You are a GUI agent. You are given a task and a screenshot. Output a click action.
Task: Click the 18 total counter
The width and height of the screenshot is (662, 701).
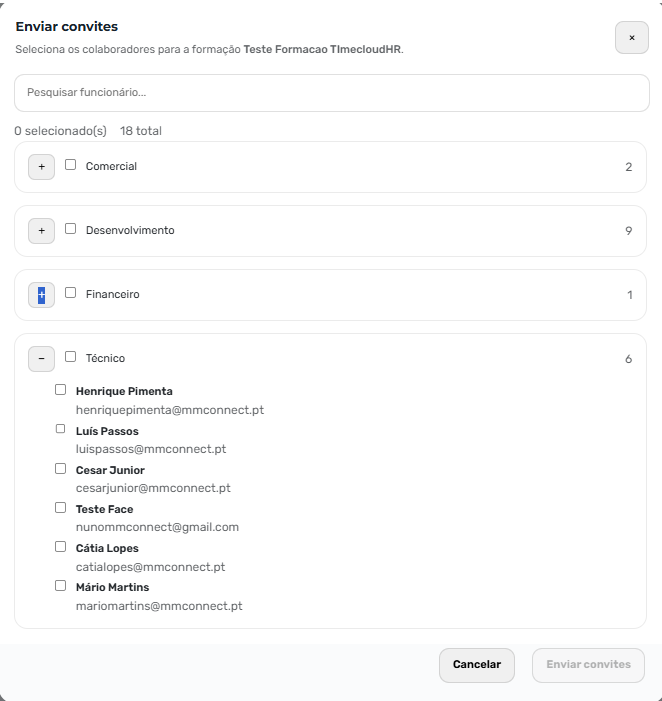click(x=141, y=131)
